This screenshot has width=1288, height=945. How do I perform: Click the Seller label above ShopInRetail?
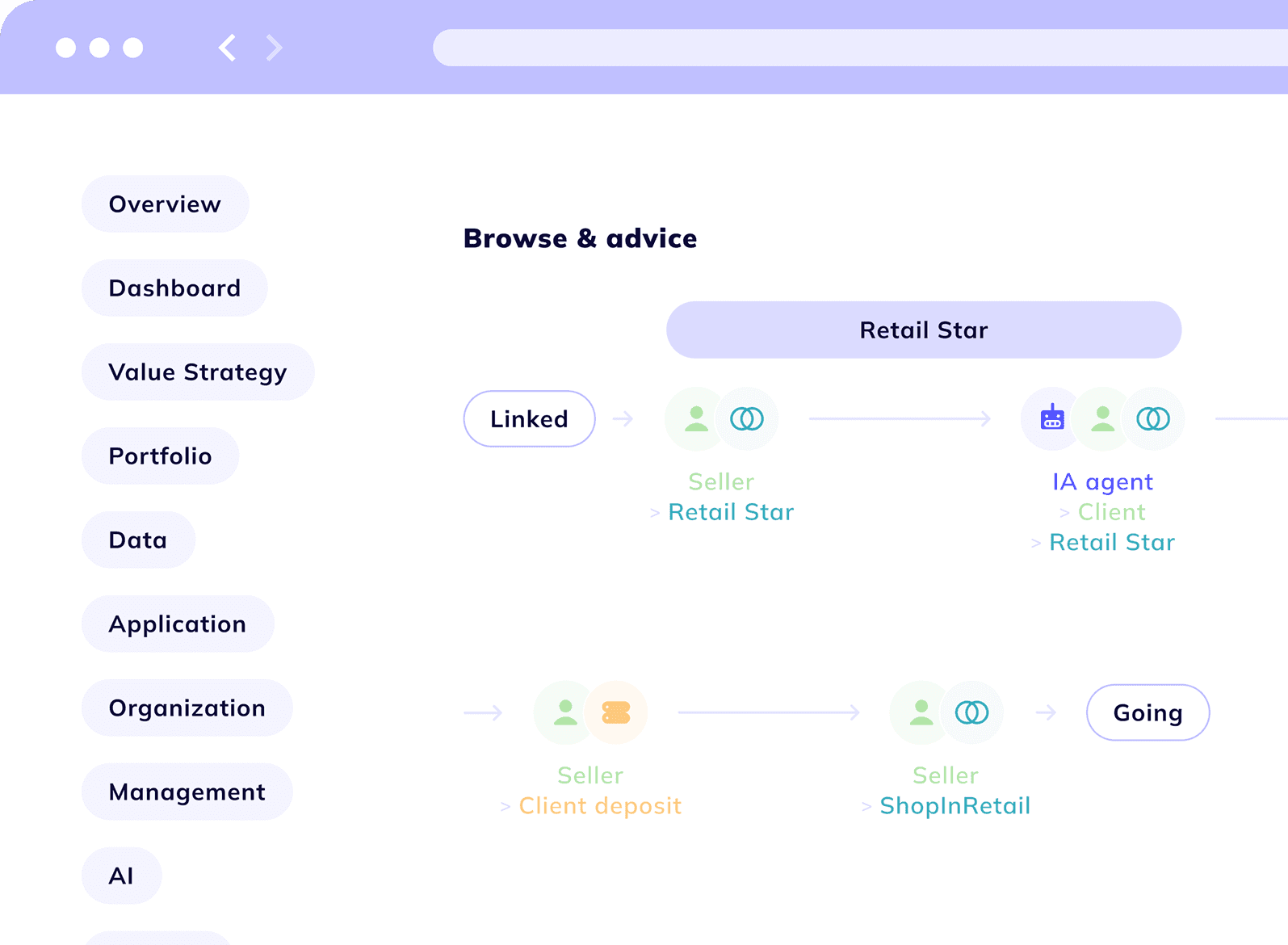[x=945, y=775]
